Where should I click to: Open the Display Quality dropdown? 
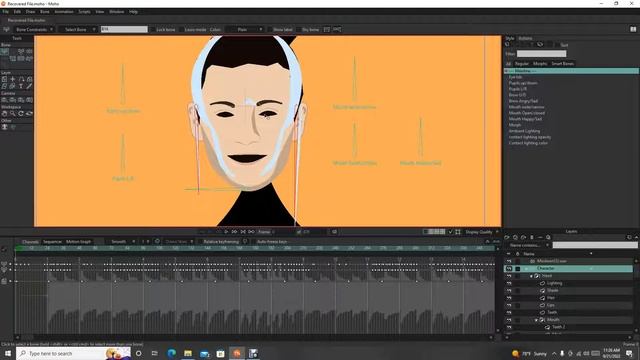[x=482, y=232]
